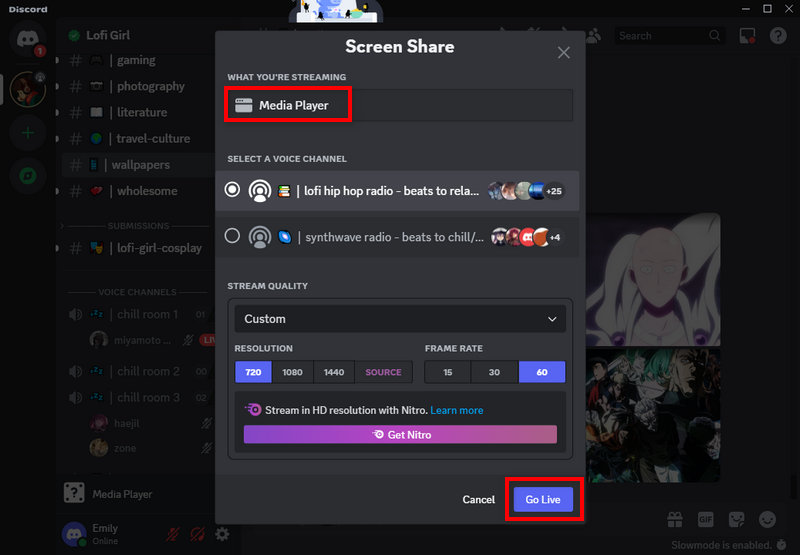Open the Custom stream quality dropdown
The width and height of the screenshot is (800, 555).
(400, 319)
